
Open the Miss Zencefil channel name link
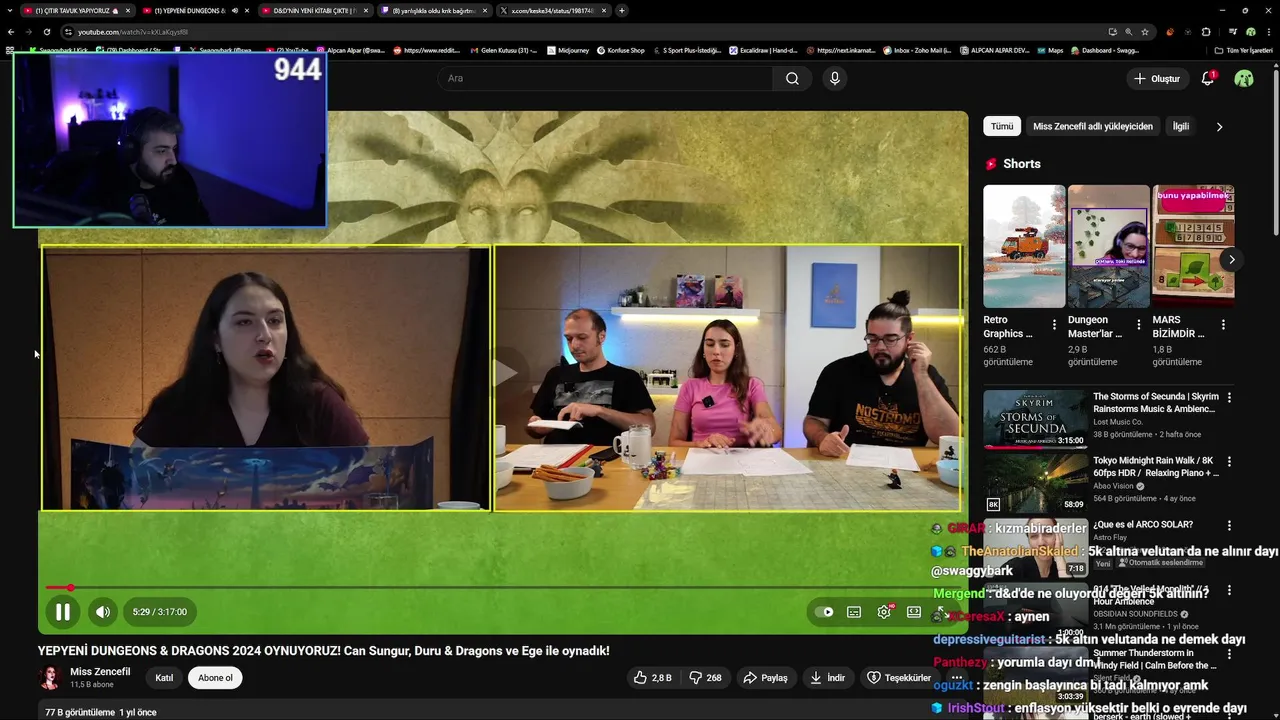click(100, 672)
